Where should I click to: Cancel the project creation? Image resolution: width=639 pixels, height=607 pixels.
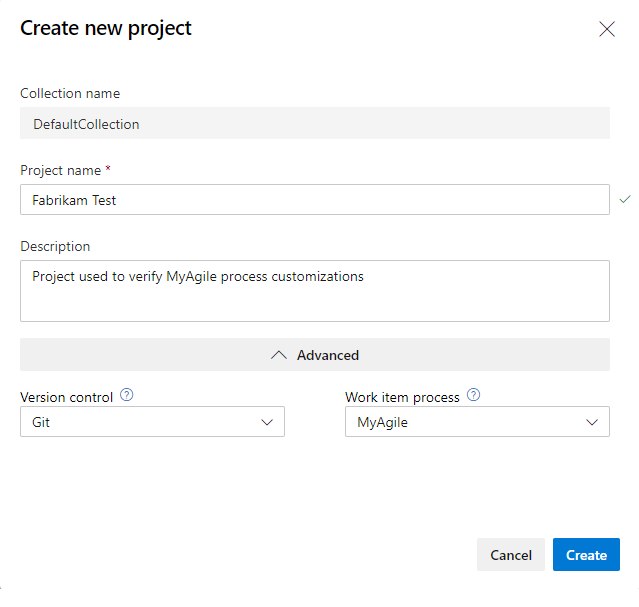point(511,554)
